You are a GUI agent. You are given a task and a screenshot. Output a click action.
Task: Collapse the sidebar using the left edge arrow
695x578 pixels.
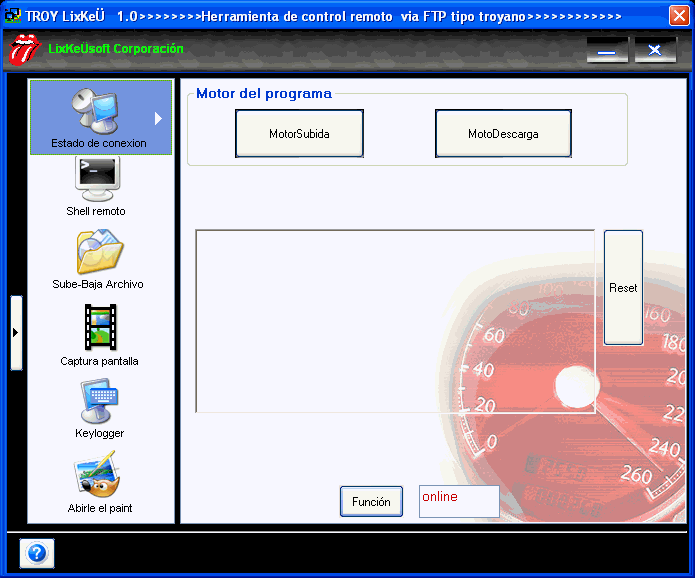(15, 332)
